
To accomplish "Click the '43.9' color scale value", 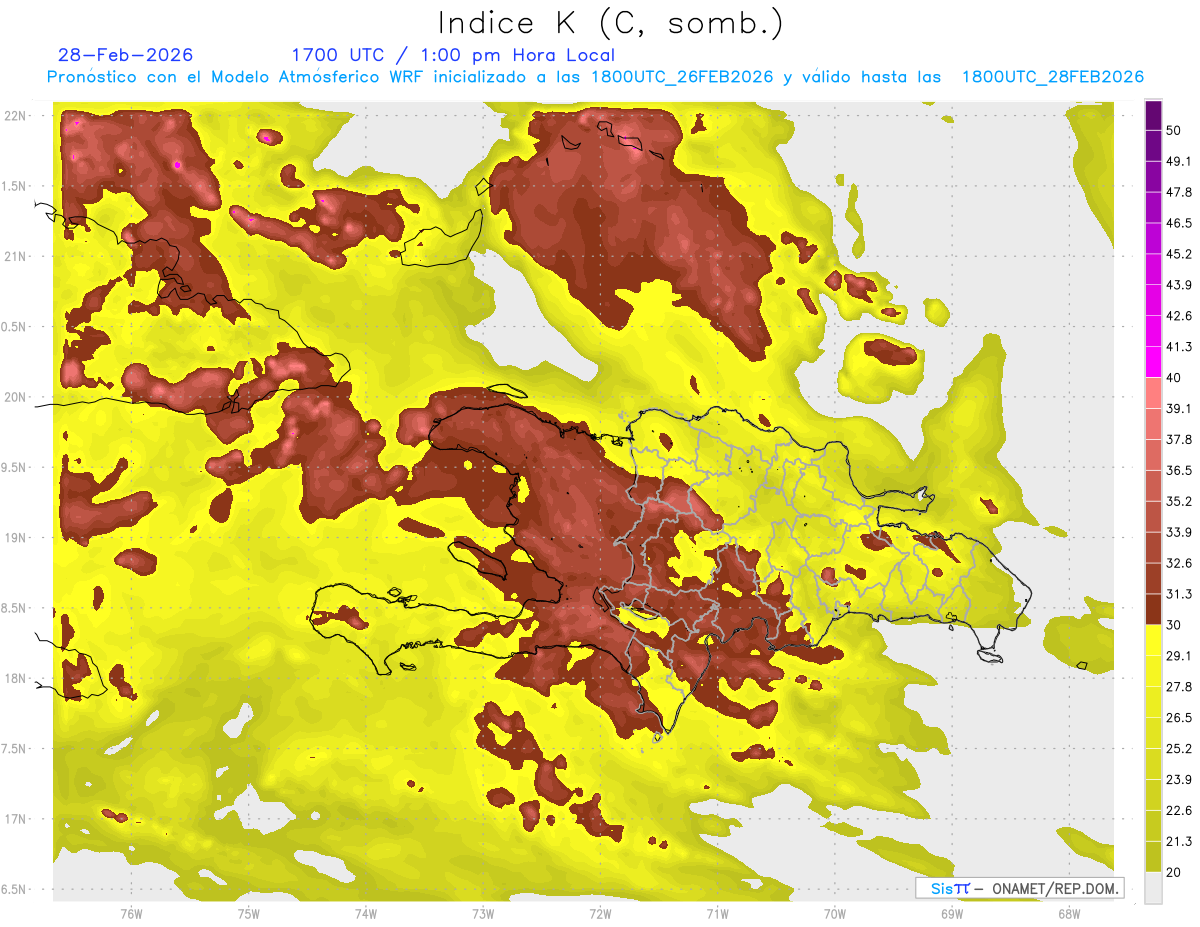I will [1180, 285].
